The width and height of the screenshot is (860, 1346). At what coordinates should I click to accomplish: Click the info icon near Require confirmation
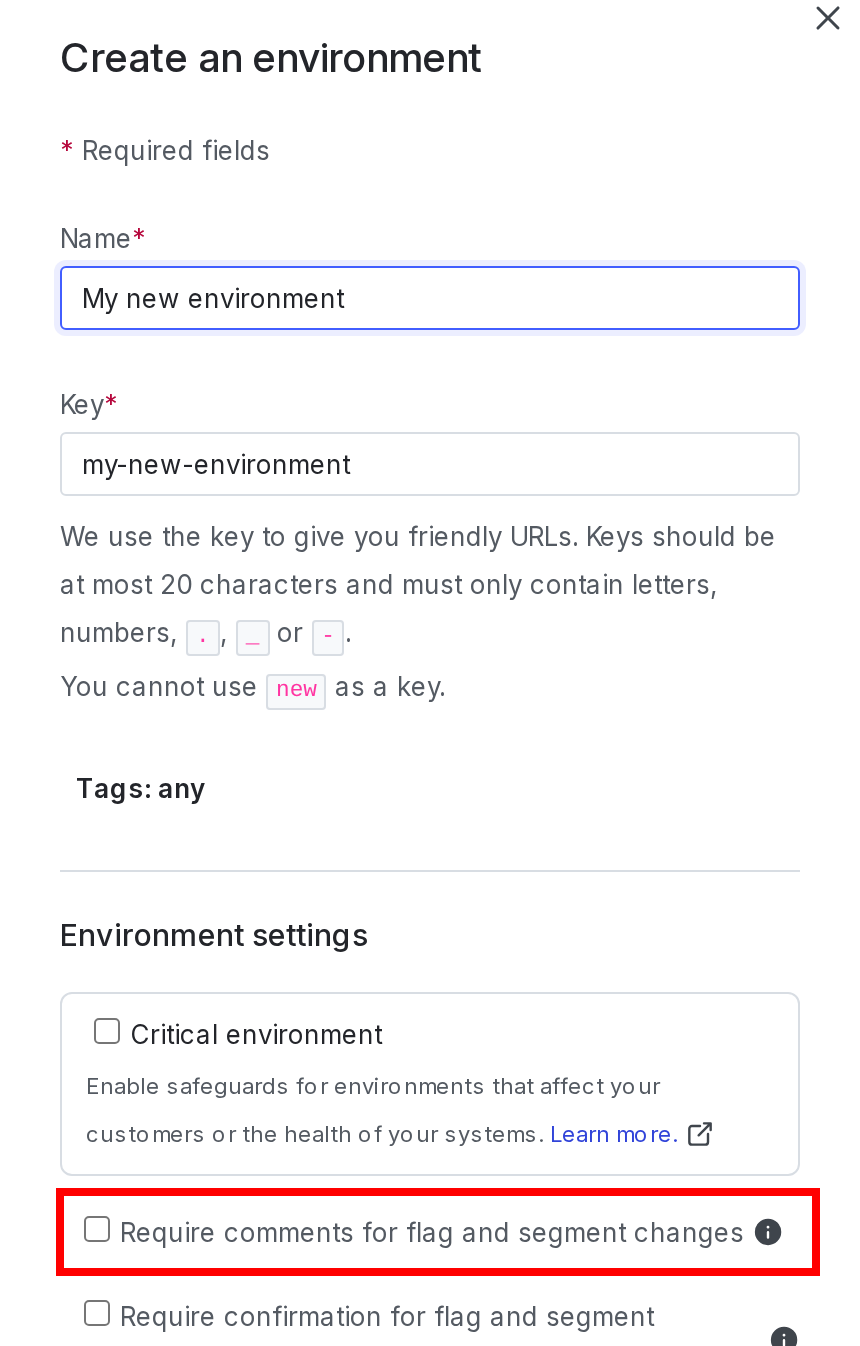pyautogui.click(x=785, y=1340)
